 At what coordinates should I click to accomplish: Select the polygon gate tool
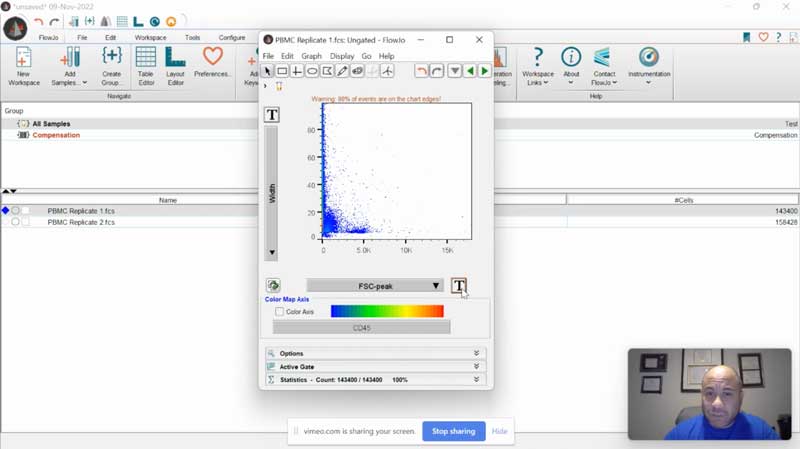[x=327, y=71]
